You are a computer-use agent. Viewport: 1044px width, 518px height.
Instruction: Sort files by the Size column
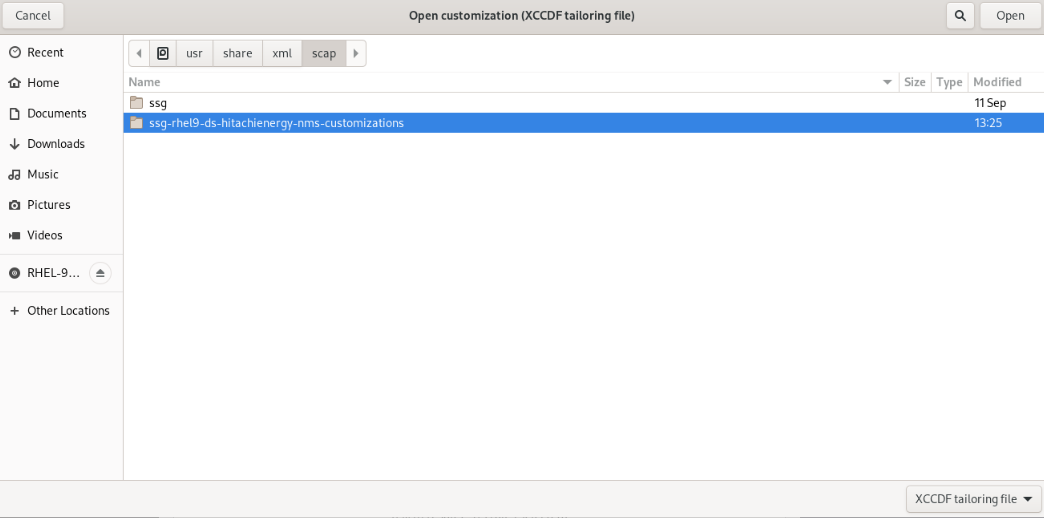coord(914,82)
